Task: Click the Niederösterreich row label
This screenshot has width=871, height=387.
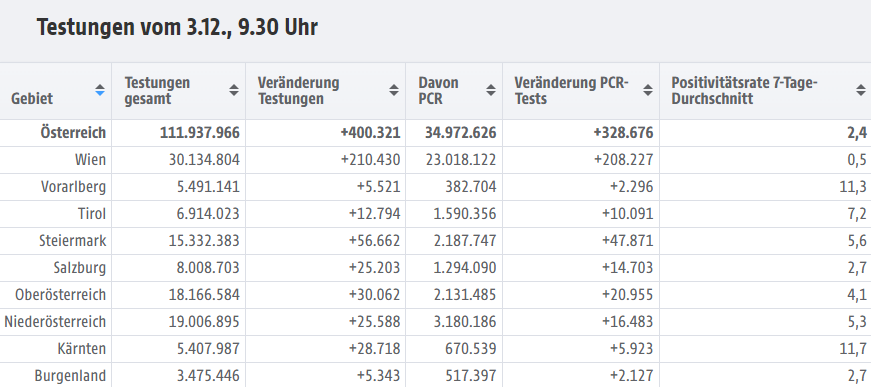Action: (55, 322)
